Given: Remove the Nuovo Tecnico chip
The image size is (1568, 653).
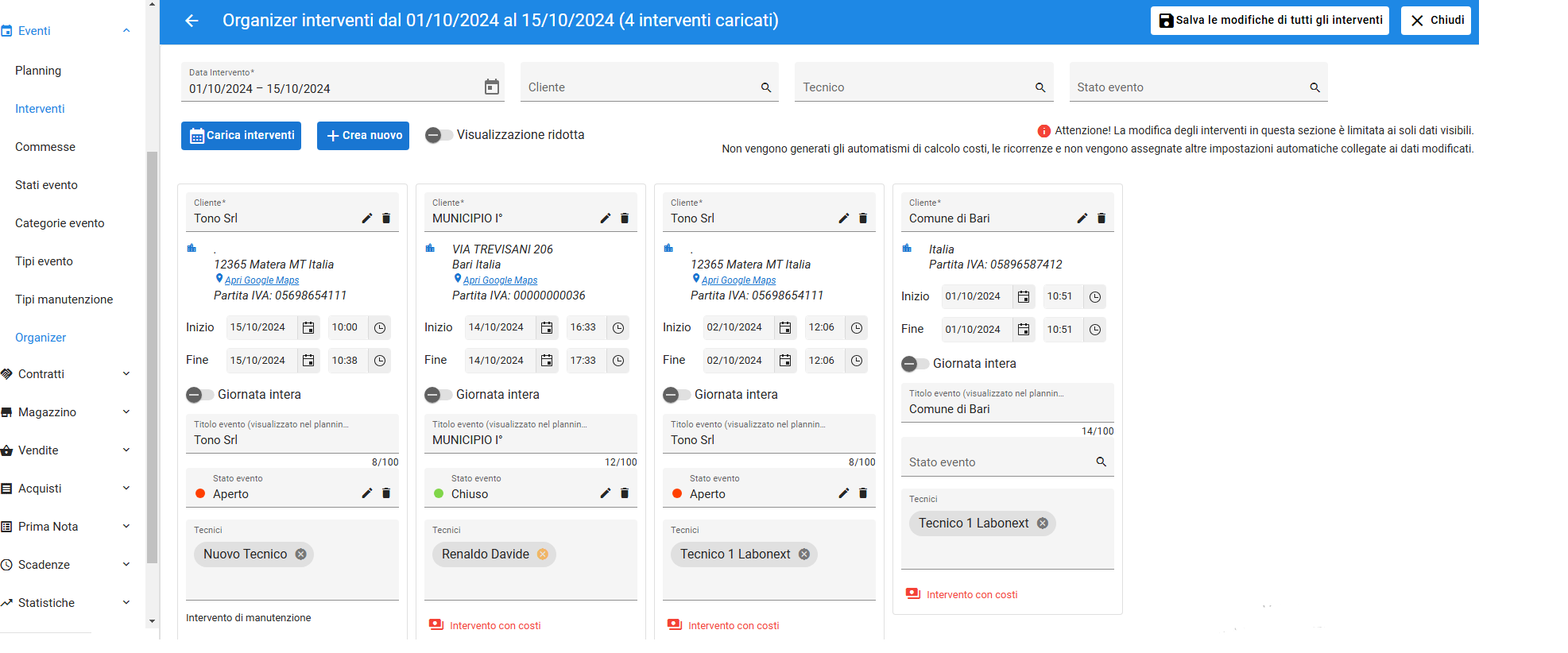Looking at the screenshot, I should coord(301,554).
